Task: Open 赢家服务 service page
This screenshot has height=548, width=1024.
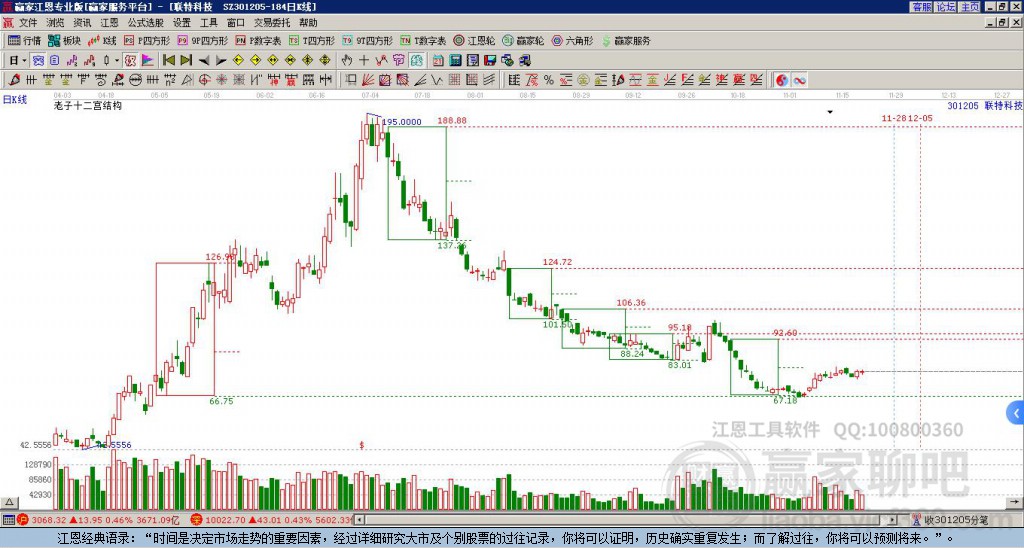Action: (626, 40)
